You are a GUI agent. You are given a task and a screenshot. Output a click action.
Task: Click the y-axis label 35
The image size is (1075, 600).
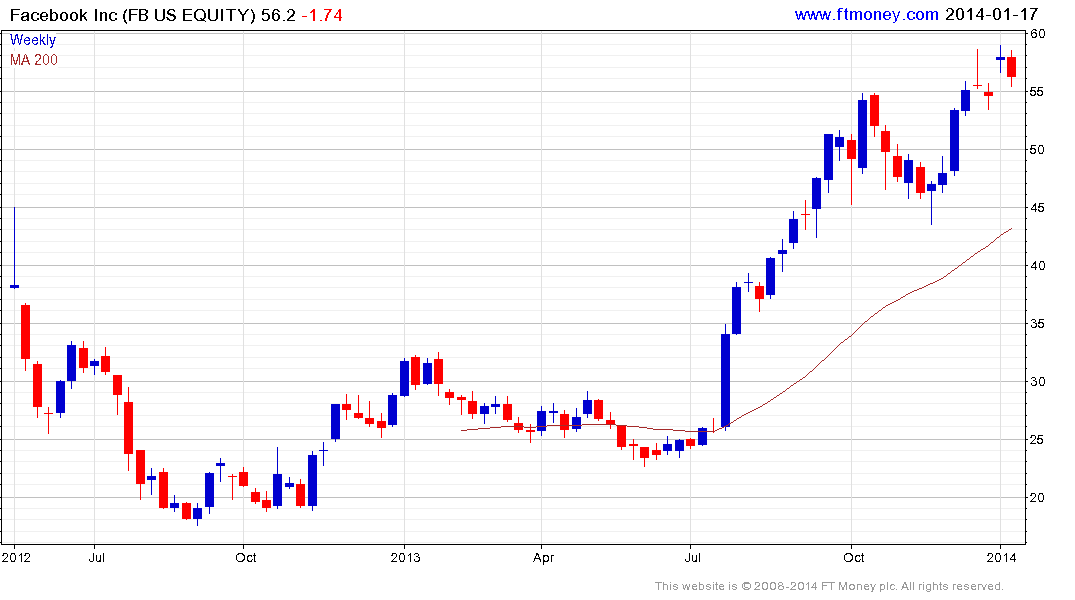click(1038, 324)
